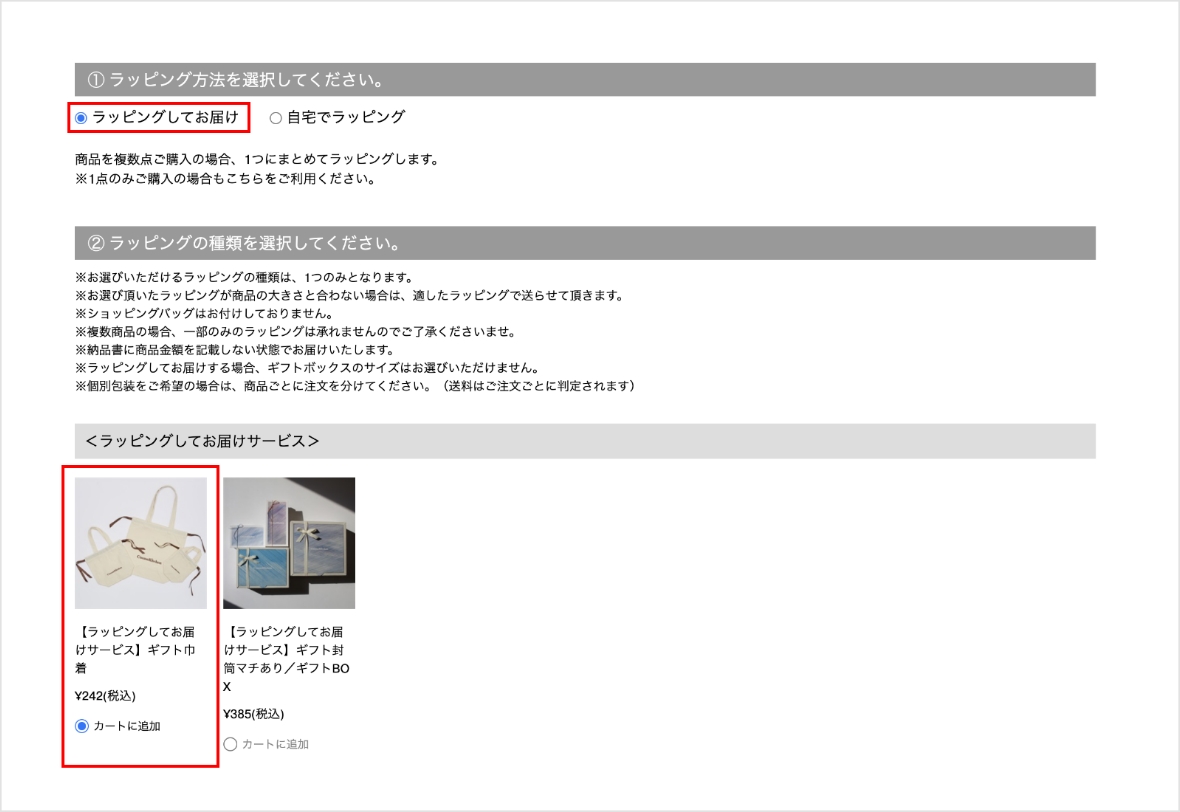Viewport: 1180px width, 812px height.
Task: Click the ギフト封筒マチあり／ギフトBOX product title
Action: tap(286, 659)
